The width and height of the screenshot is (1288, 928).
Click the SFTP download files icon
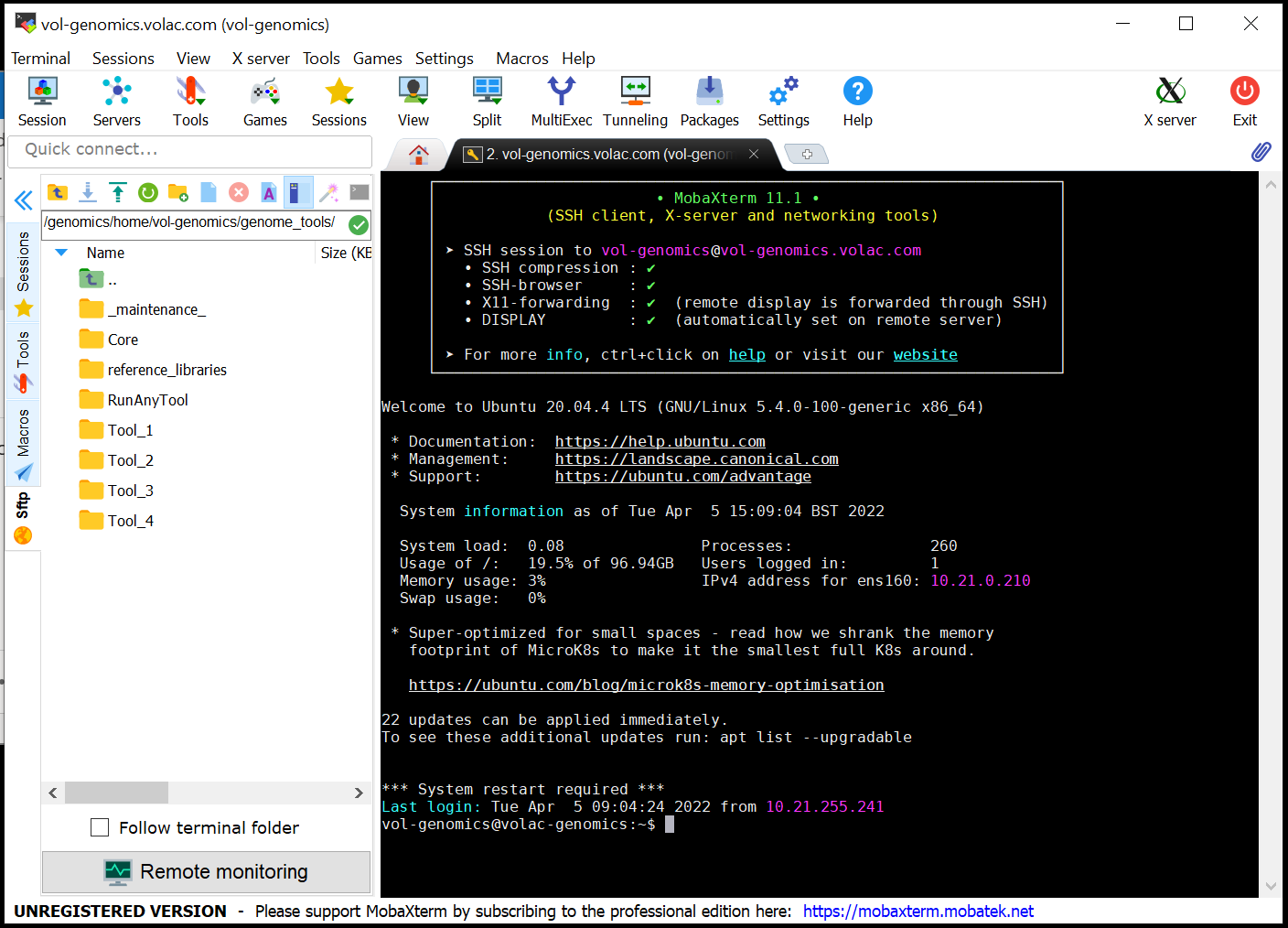[x=88, y=192]
